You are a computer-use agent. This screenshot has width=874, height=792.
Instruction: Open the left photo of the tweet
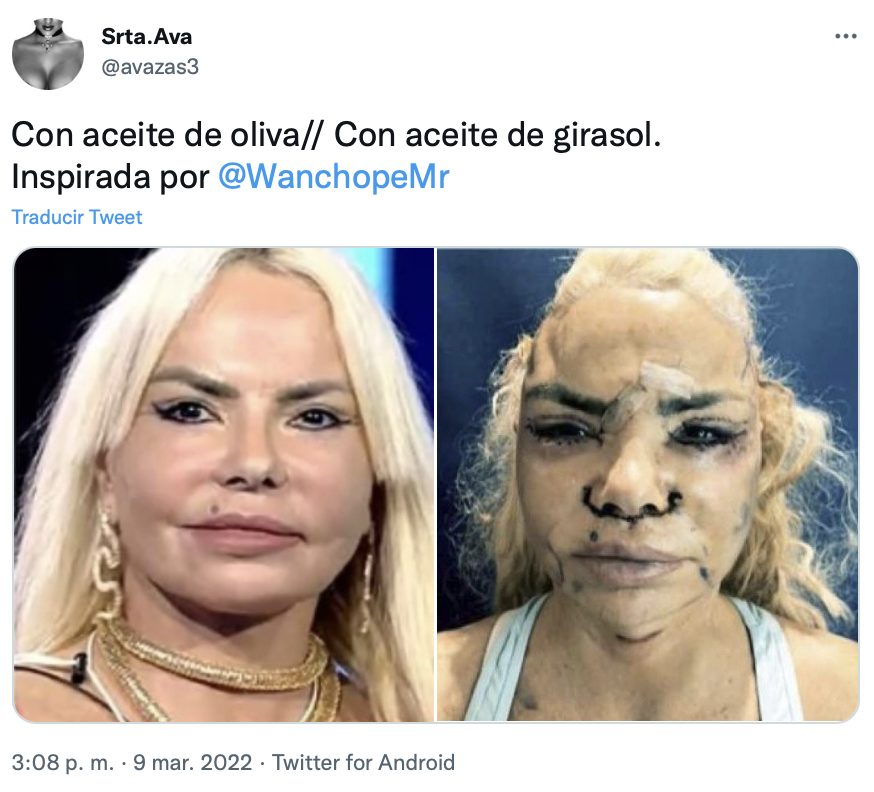pos(224,484)
